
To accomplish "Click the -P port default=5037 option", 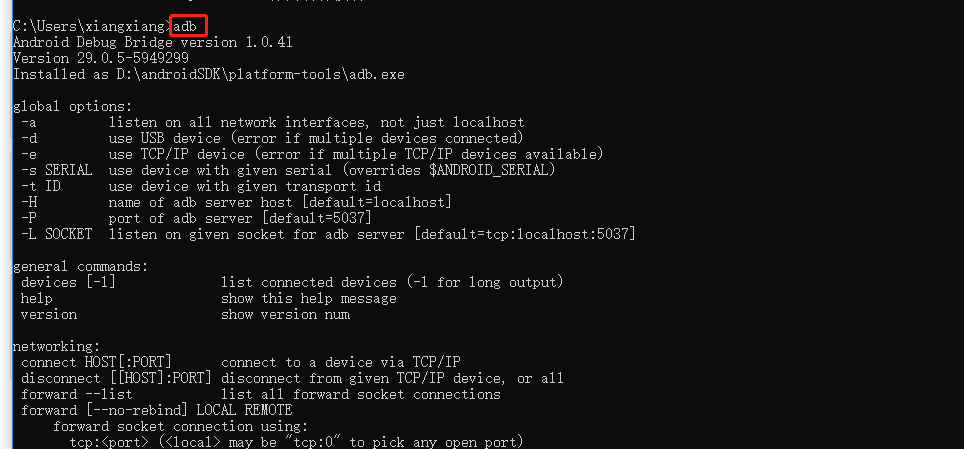I will 196,218.
